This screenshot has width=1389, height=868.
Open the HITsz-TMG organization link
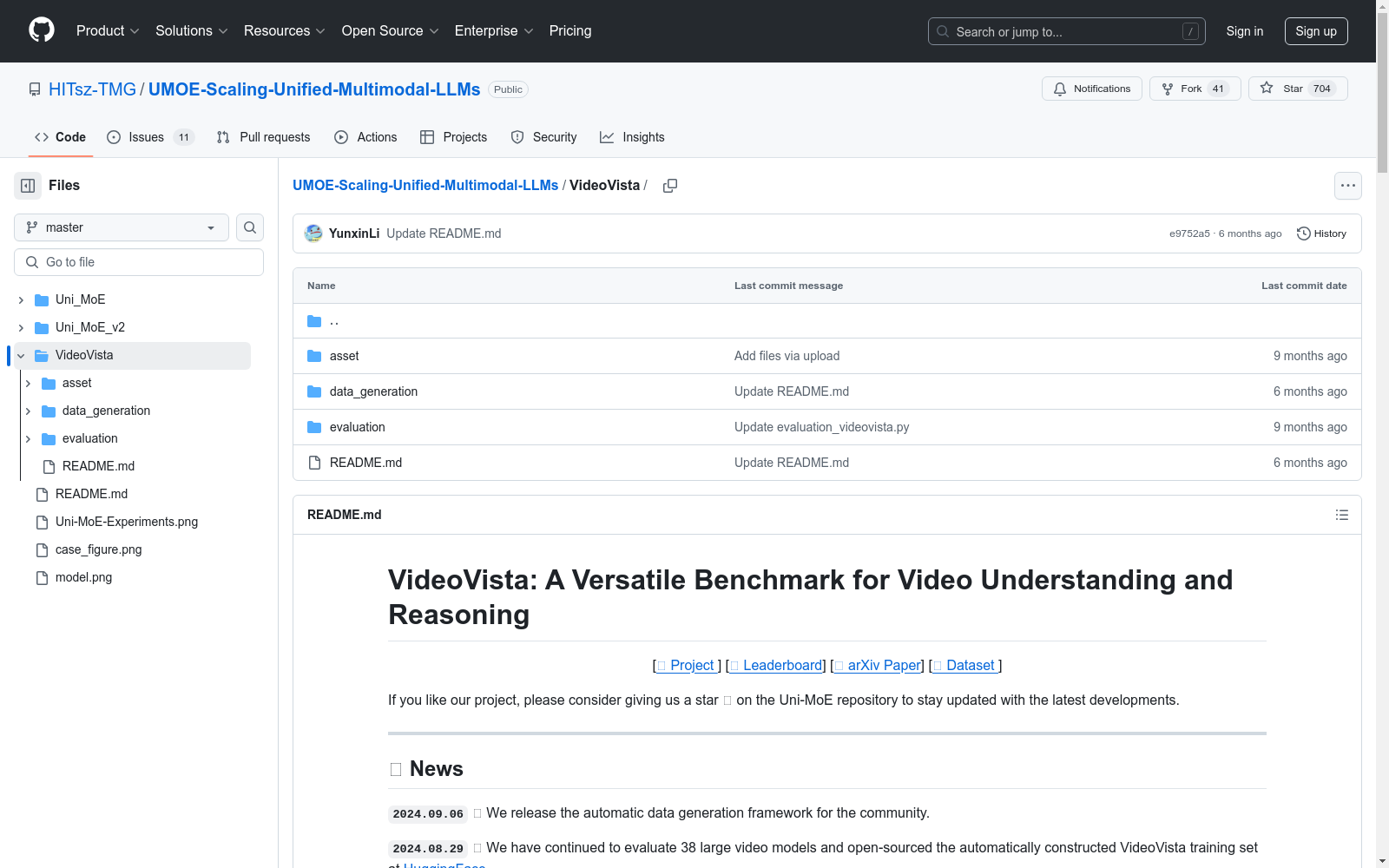point(92,89)
